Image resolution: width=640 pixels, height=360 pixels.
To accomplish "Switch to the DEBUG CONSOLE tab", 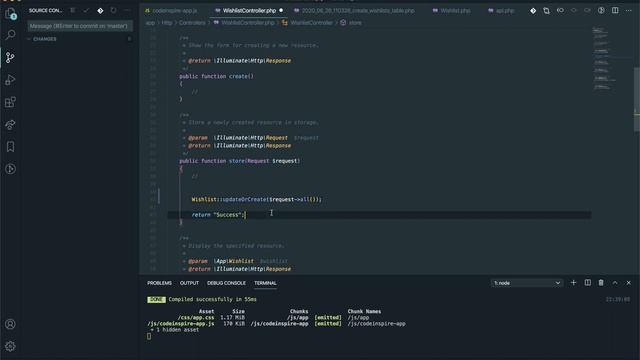I will (226, 283).
